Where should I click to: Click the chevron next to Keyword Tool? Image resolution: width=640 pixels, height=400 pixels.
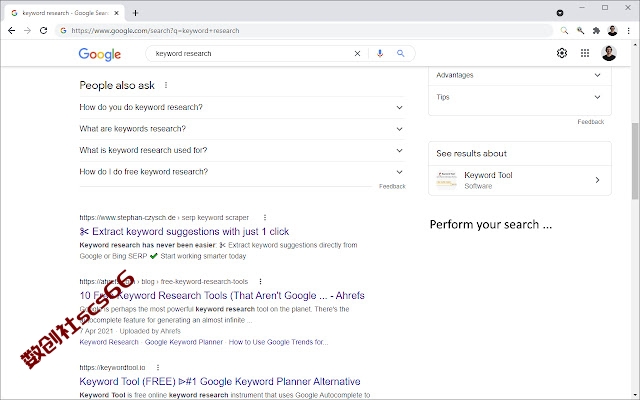pos(598,180)
